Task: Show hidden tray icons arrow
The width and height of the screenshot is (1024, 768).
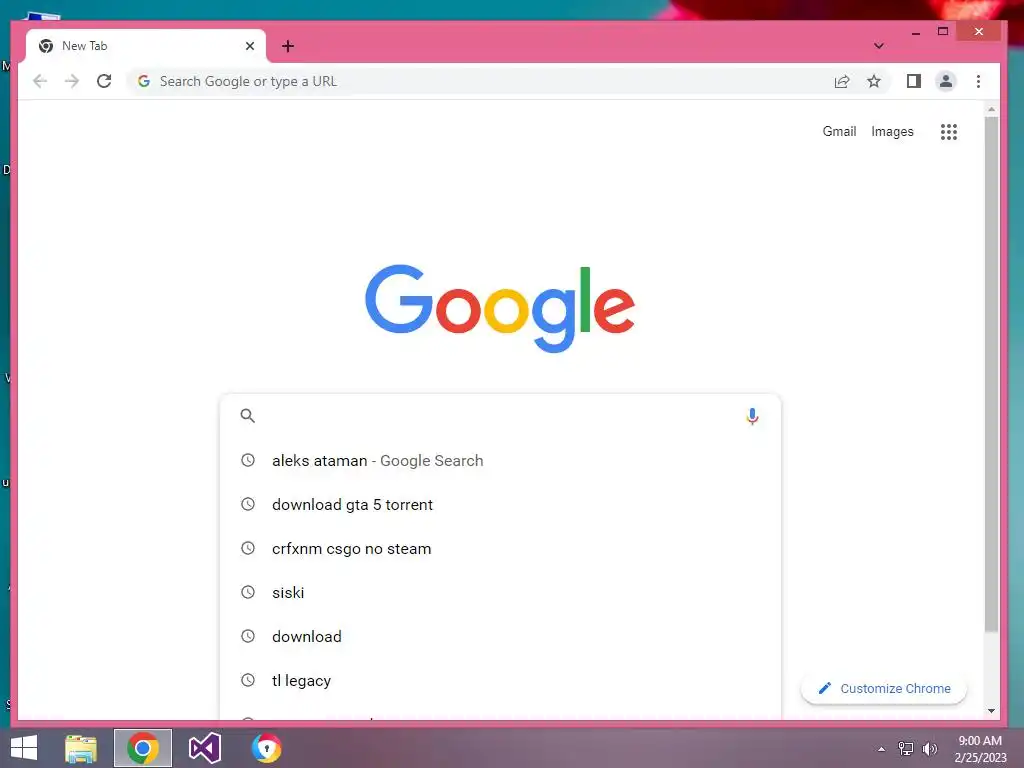Action: coord(881,749)
